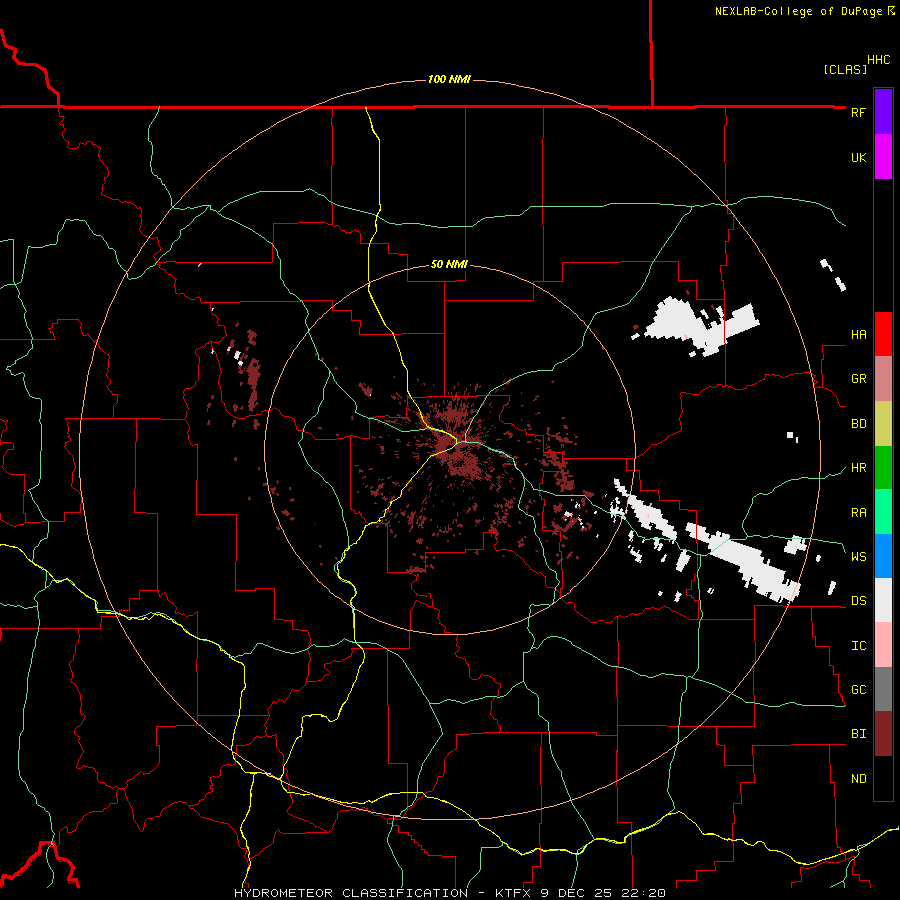Click the '100 NMI' range ring label
This screenshot has width=900, height=900.
449,79
